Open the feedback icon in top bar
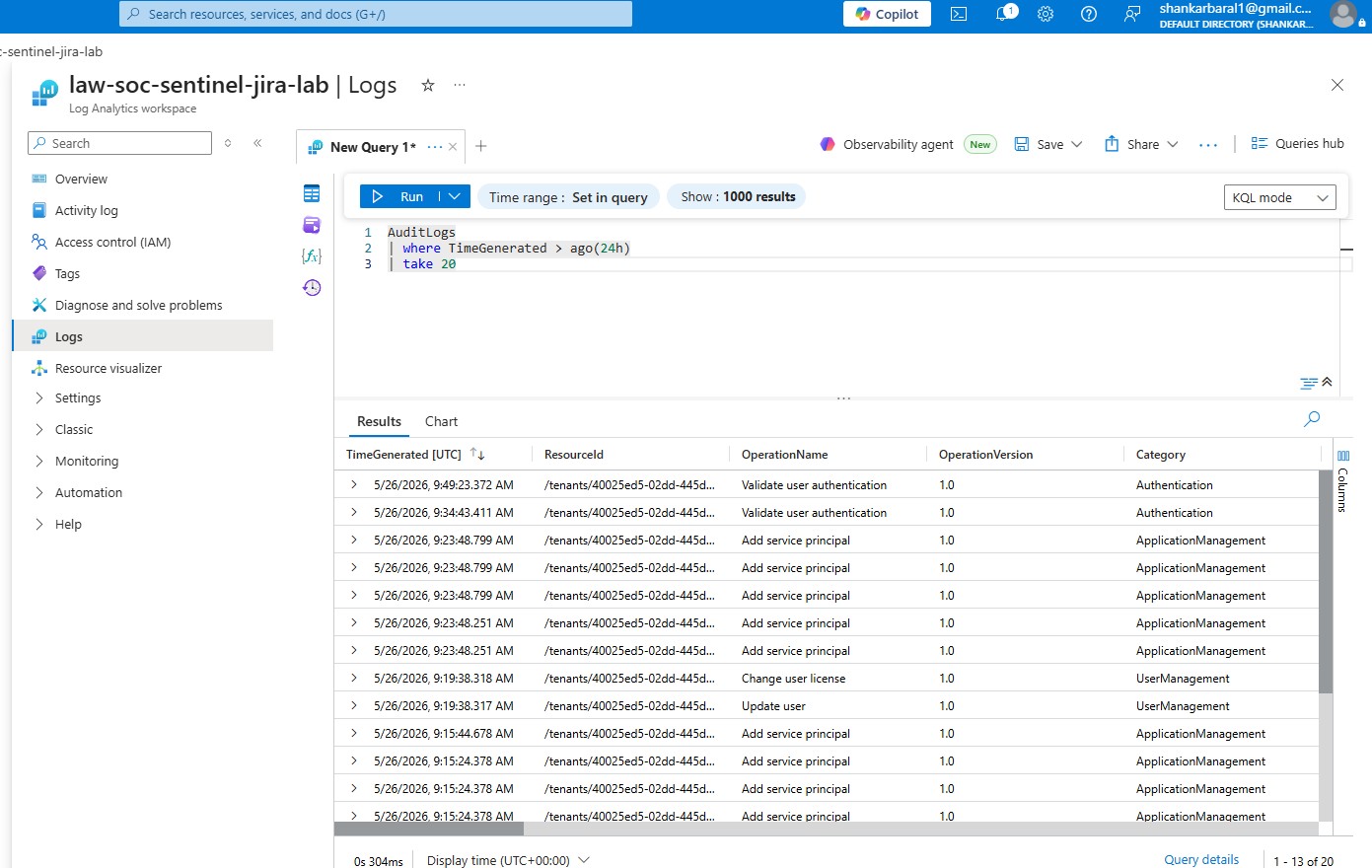Screen dimensions: 1372x868 click(1132, 14)
